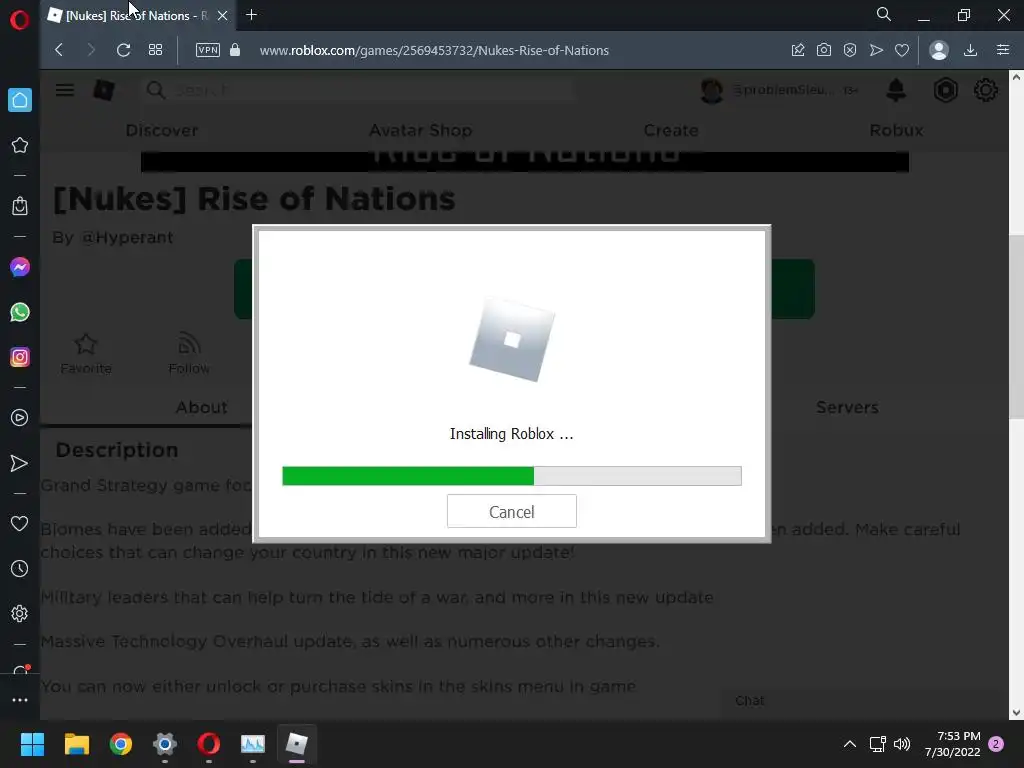Toggle the VPN badge
The height and width of the screenshot is (768, 1024).
[208, 50]
